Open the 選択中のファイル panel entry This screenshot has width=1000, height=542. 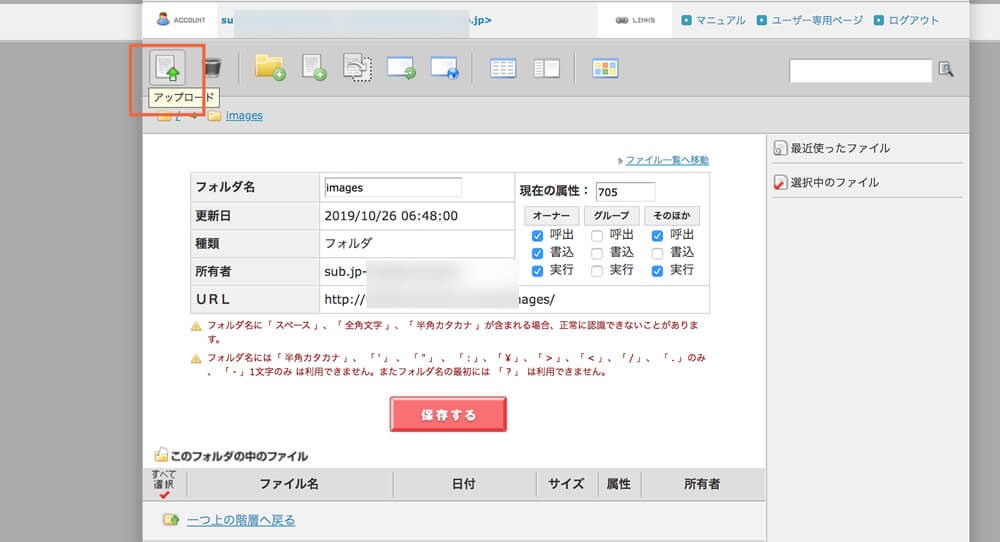coord(835,182)
